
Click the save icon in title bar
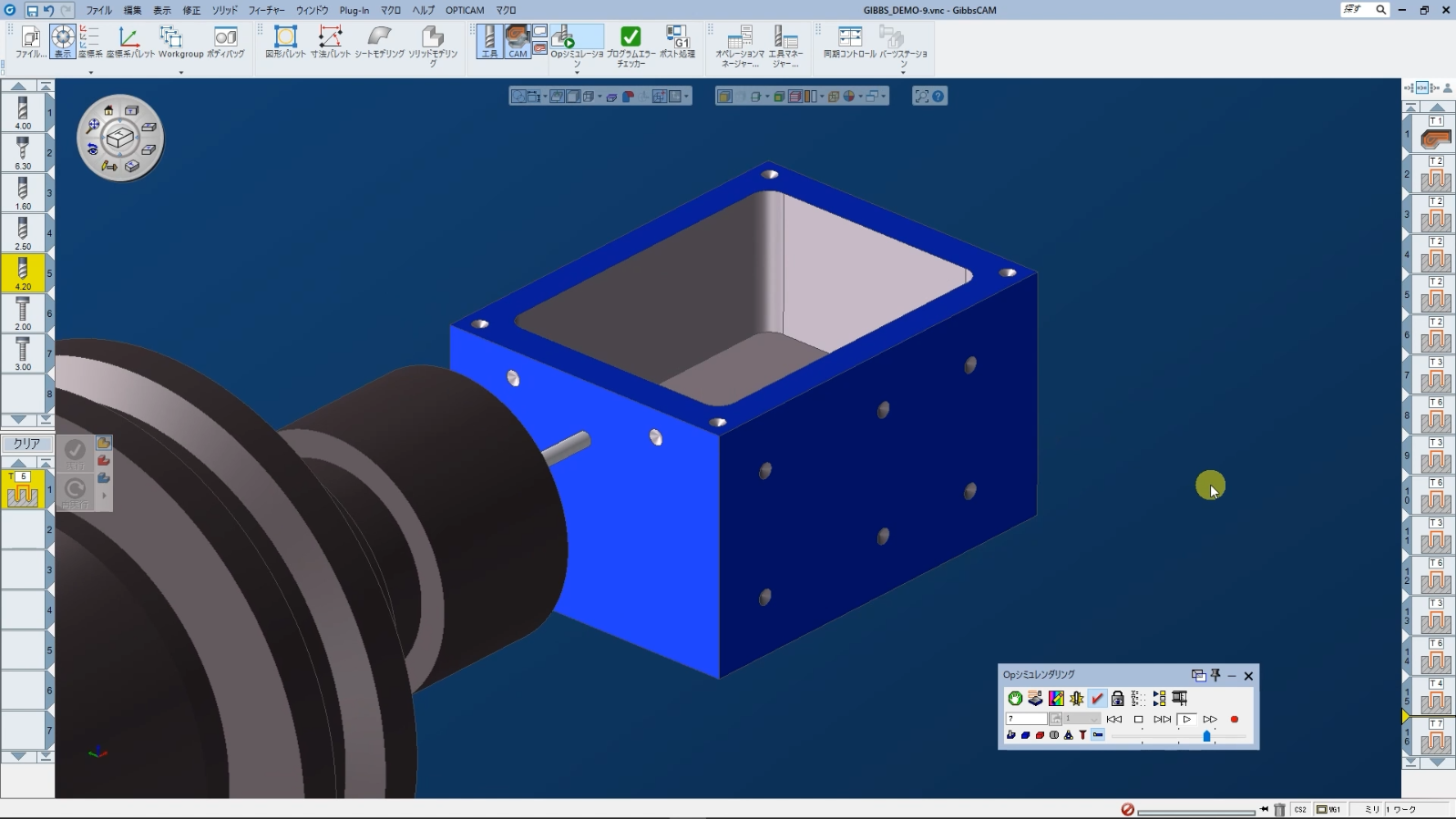(x=32, y=10)
